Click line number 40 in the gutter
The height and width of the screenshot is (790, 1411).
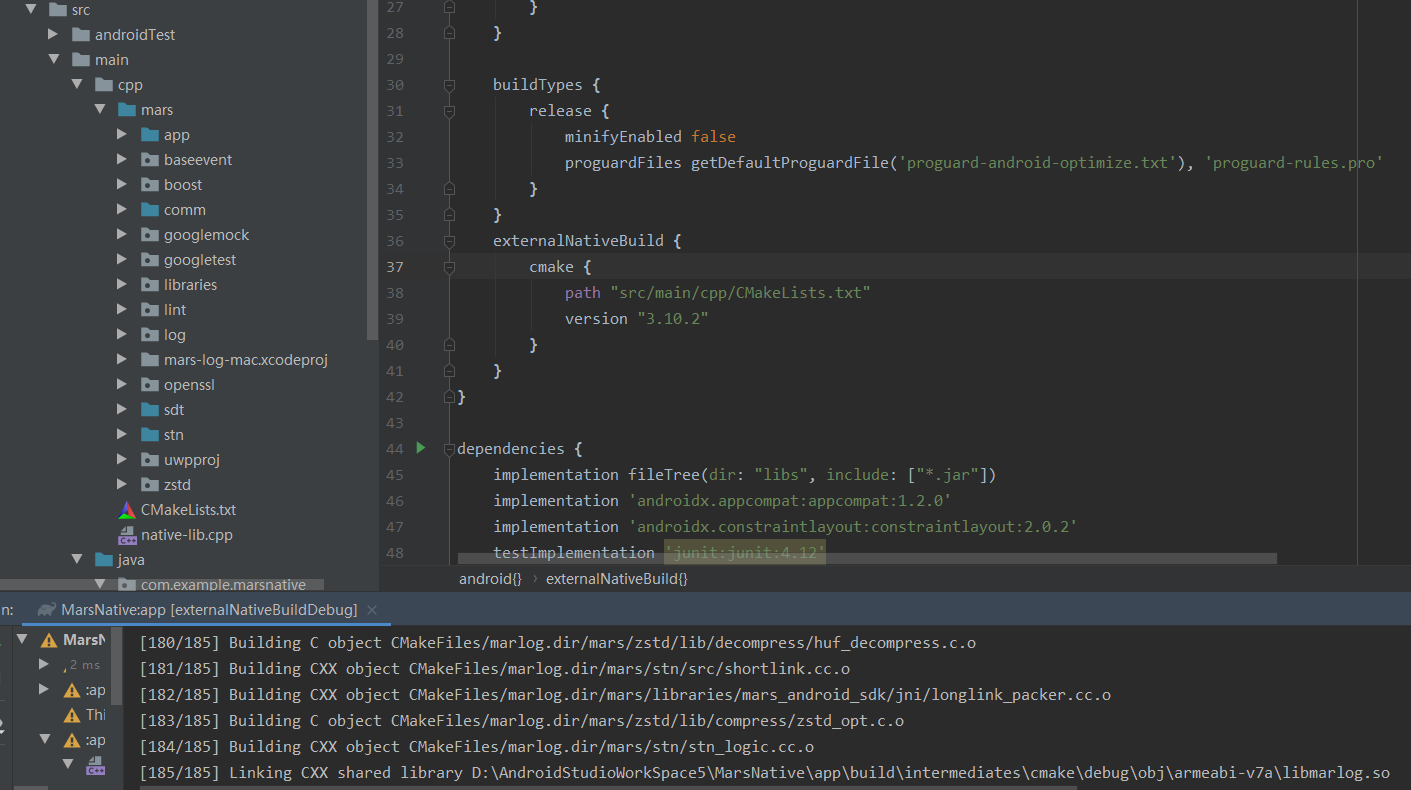[x=394, y=345]
